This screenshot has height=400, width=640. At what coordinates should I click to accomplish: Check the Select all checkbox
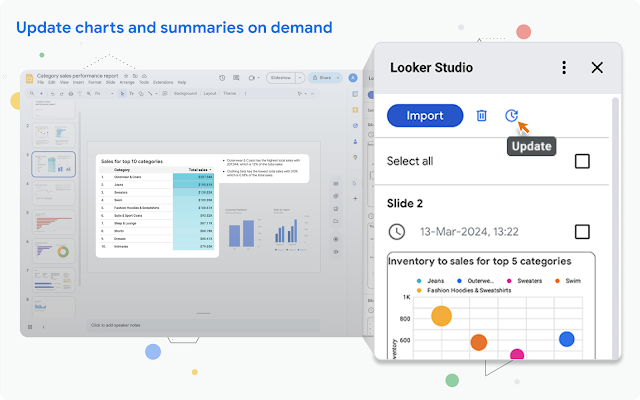coord(582,161)
